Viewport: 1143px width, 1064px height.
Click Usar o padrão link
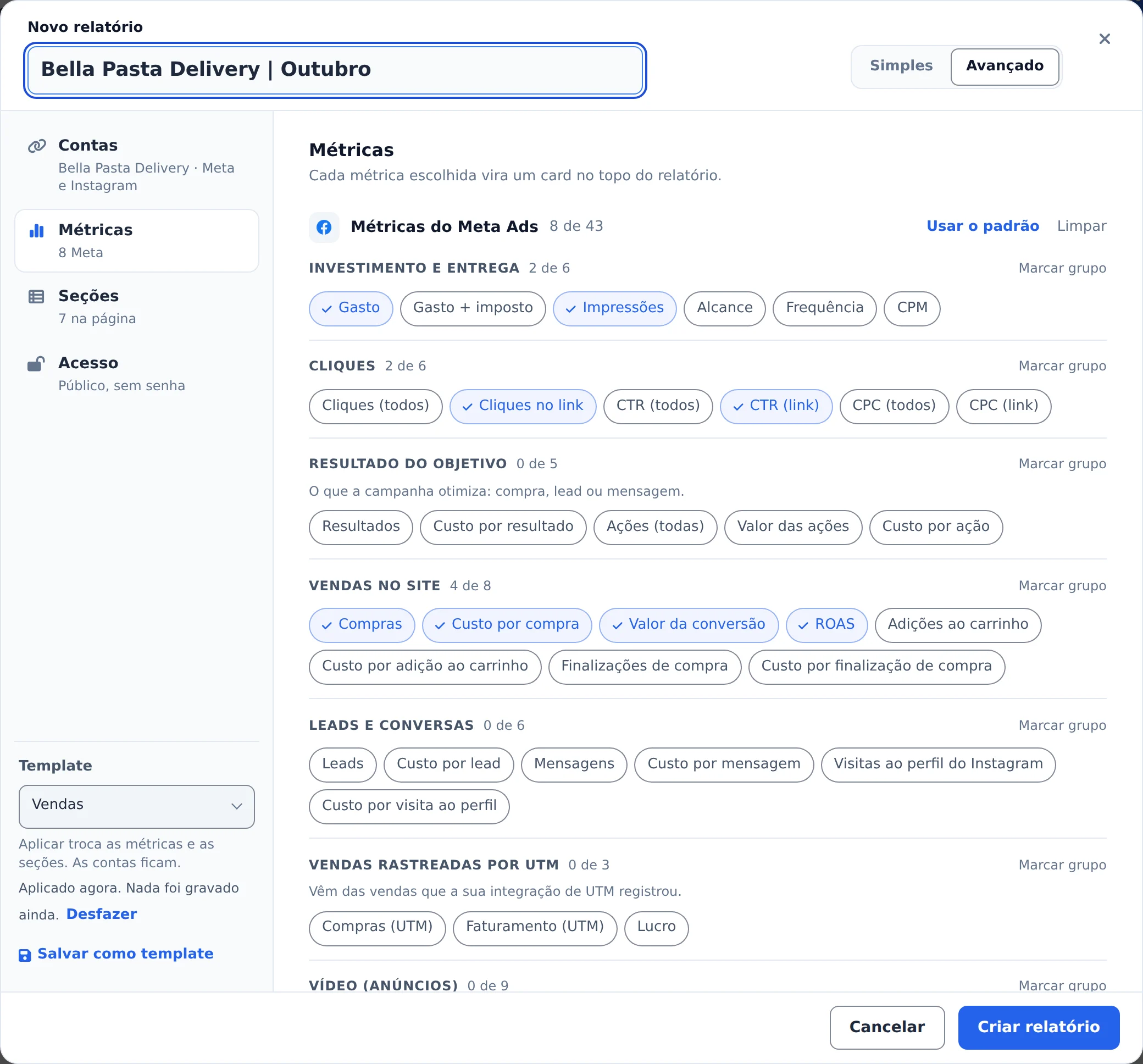982,226
